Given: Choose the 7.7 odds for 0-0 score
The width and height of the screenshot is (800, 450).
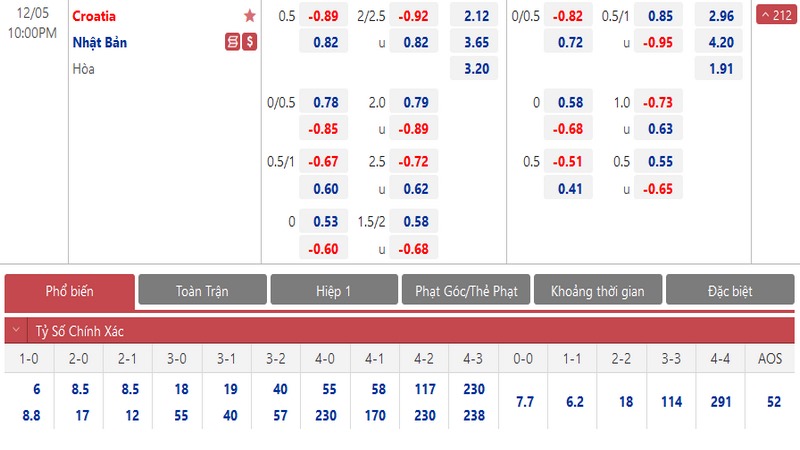Looking at the screenshot, I should coord(527,401).
